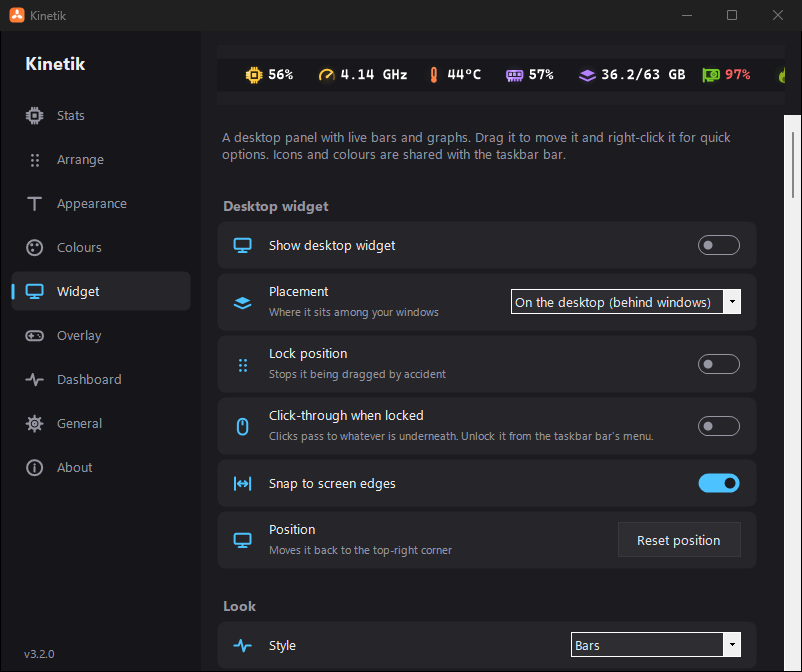
Task: Click the Appearance text T icon
Action: [34, 204]
